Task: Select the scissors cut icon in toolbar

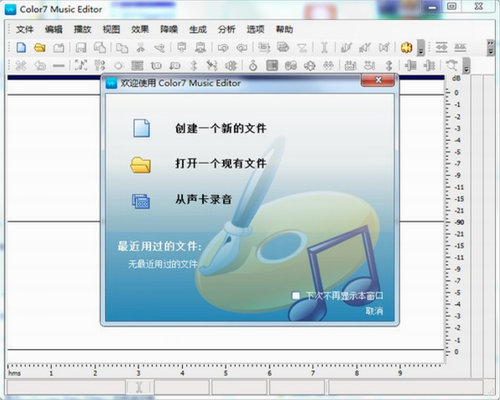Action: coord(140,48)
